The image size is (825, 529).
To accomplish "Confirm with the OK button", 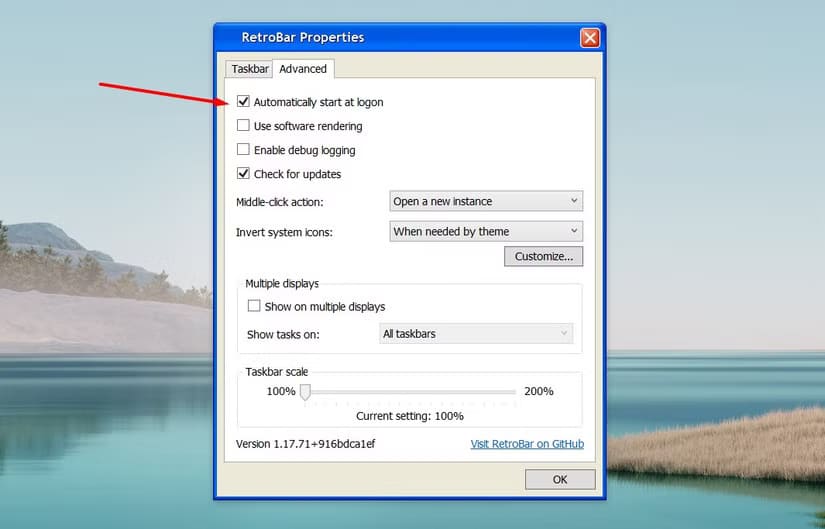I will [x=560, y=480].
